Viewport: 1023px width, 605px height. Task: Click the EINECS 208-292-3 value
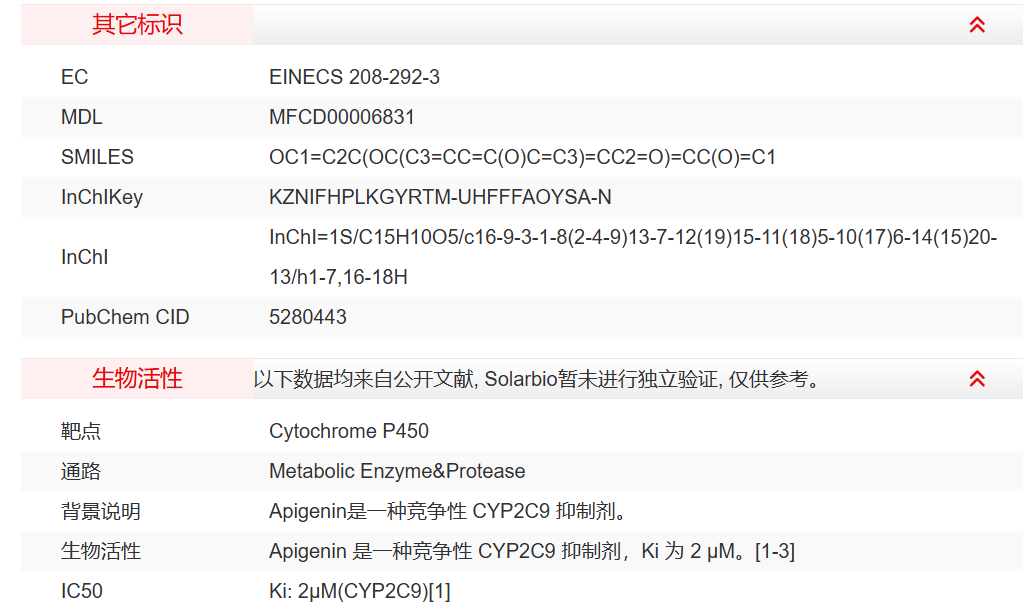(354, 77)
